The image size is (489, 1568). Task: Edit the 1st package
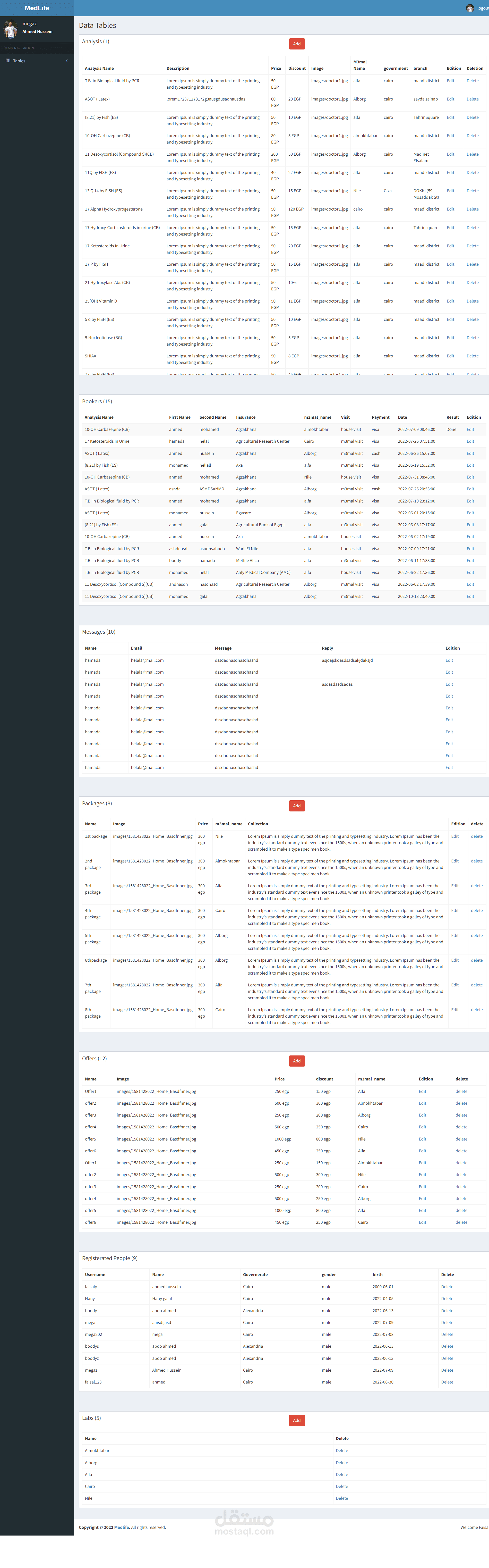(x=455, y=836)
